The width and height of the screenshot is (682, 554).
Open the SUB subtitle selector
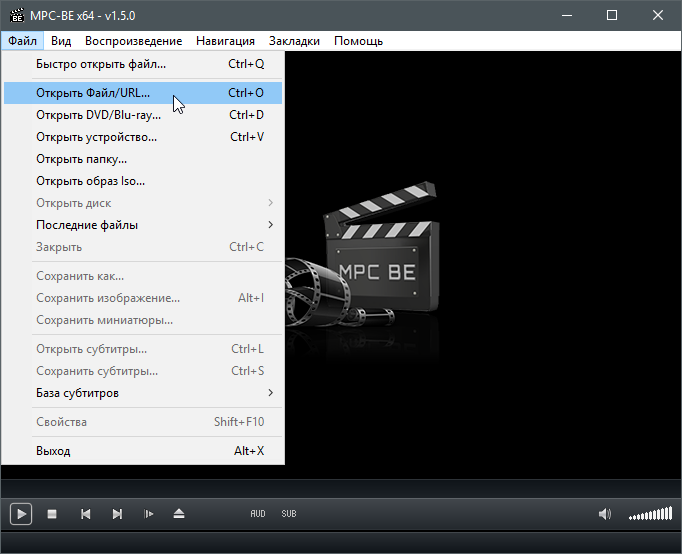[x=289, y=514]
